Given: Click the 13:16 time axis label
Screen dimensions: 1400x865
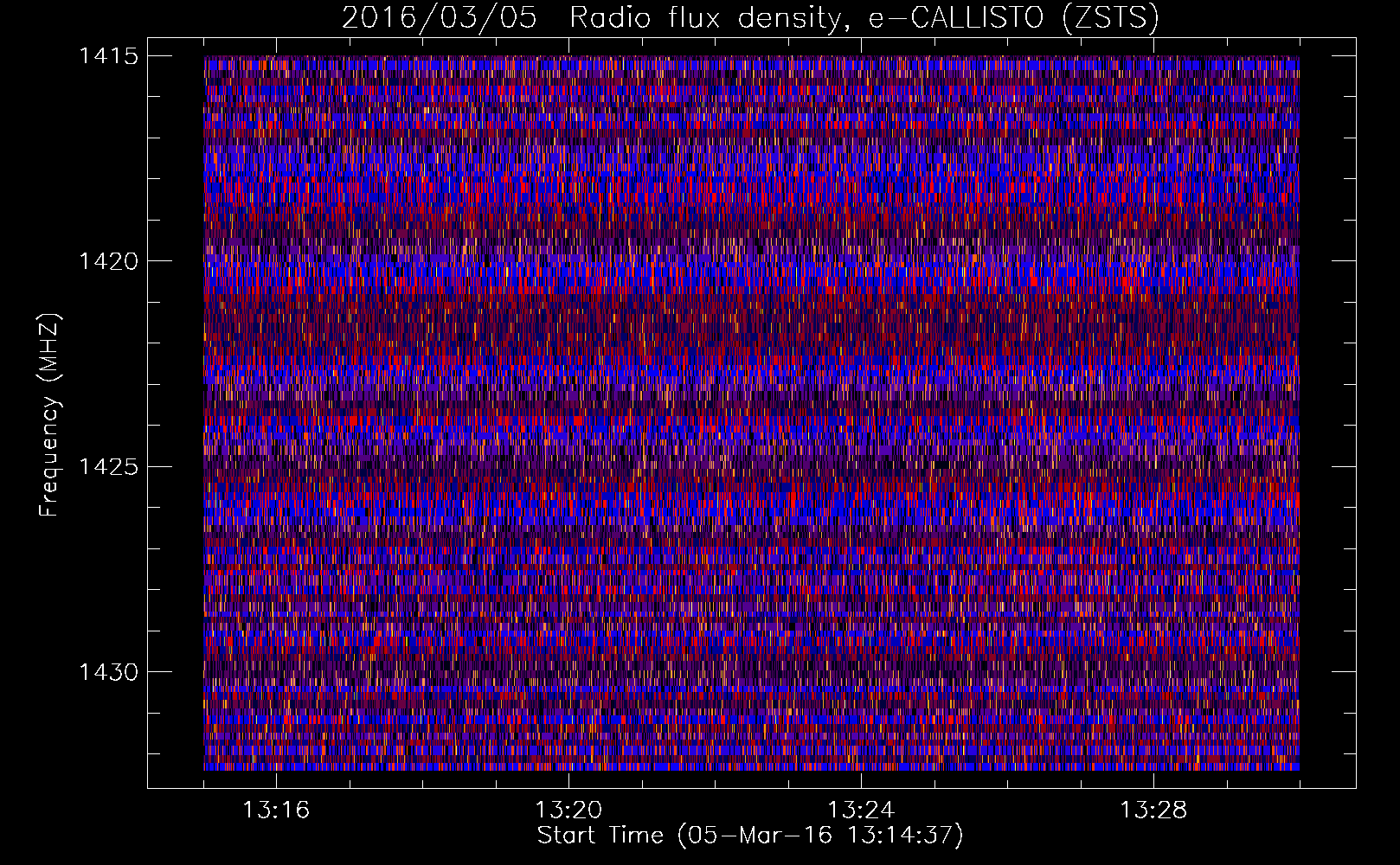Looking at the screenshot, I should point(276,811).
